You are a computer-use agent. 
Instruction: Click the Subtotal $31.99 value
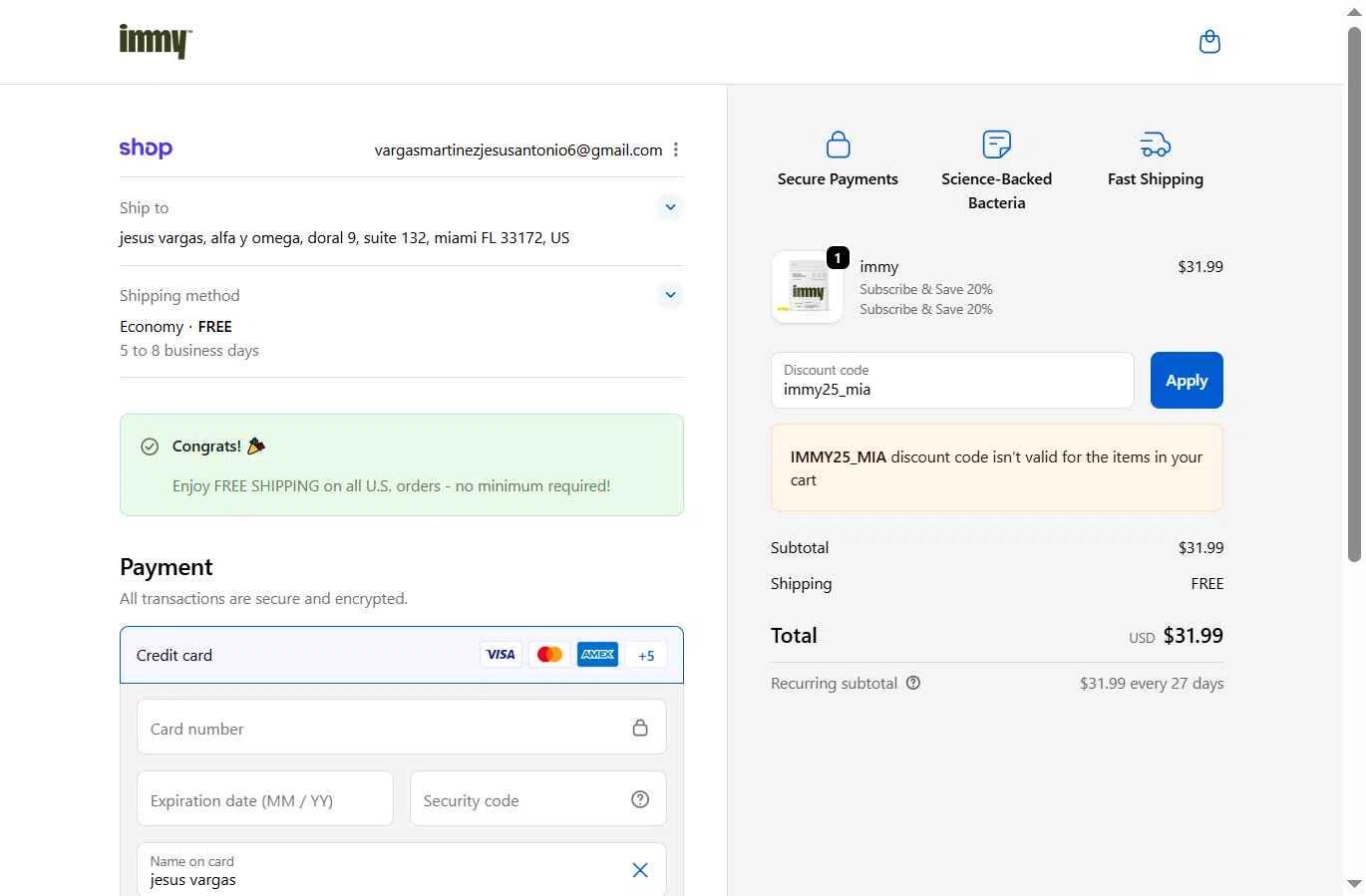point(1200,548)
